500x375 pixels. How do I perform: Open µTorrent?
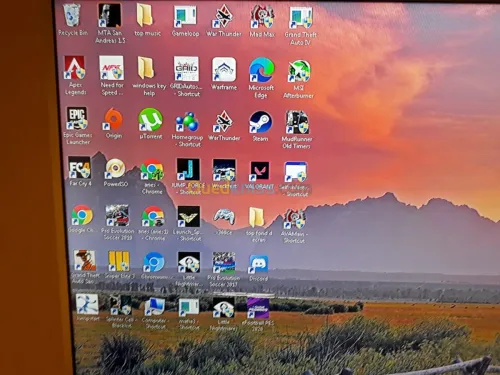[x=151, y=120]
